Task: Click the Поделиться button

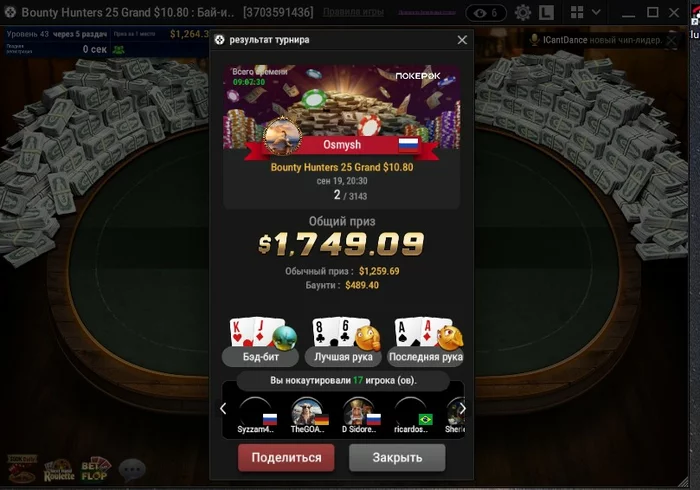Action: click(x=286, y=457)
